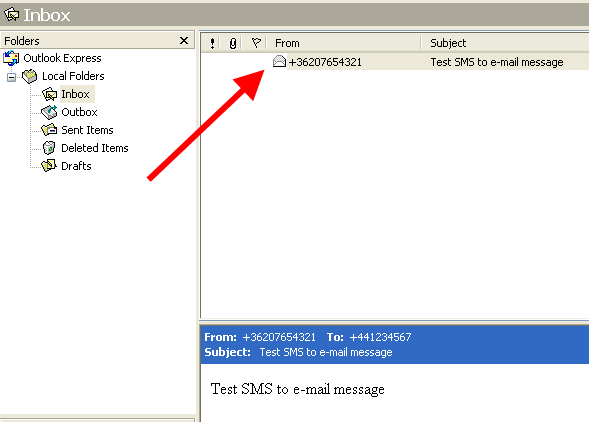Open the Sent Items folder icon
The width and height of the screenshot is (589, 422).
point(49,130)
